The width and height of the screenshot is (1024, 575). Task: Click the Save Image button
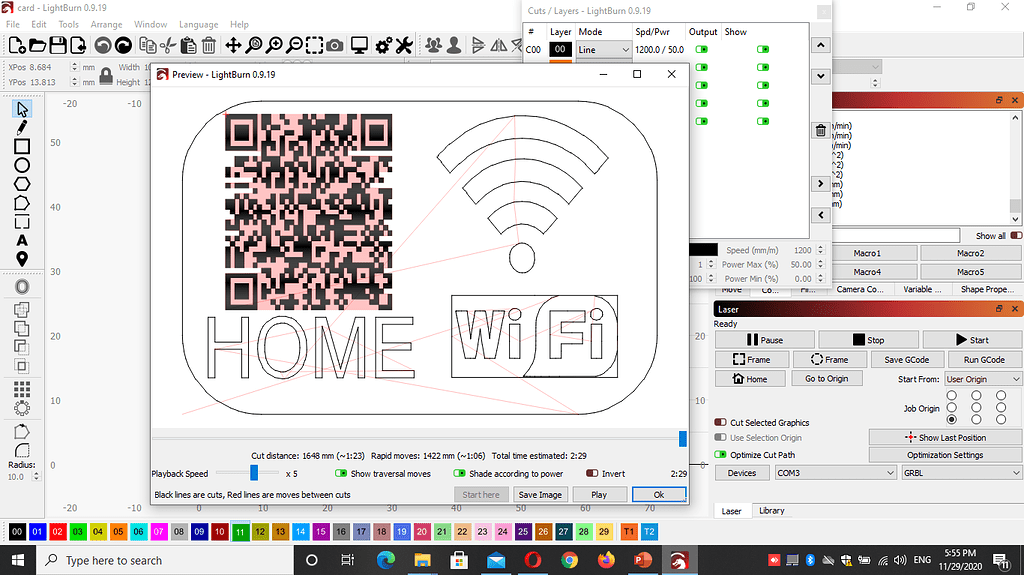click(540, 494)
